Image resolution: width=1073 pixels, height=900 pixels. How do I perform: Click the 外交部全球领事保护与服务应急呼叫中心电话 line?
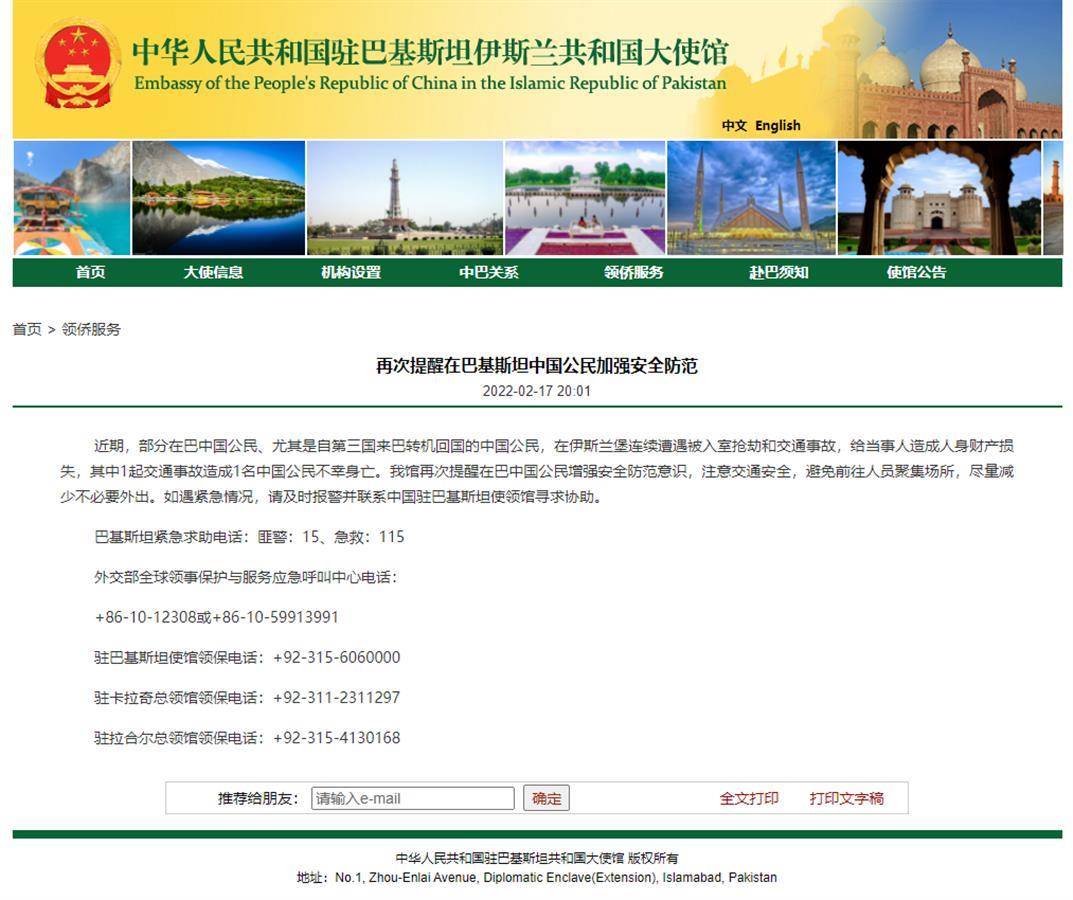[246, 578]
